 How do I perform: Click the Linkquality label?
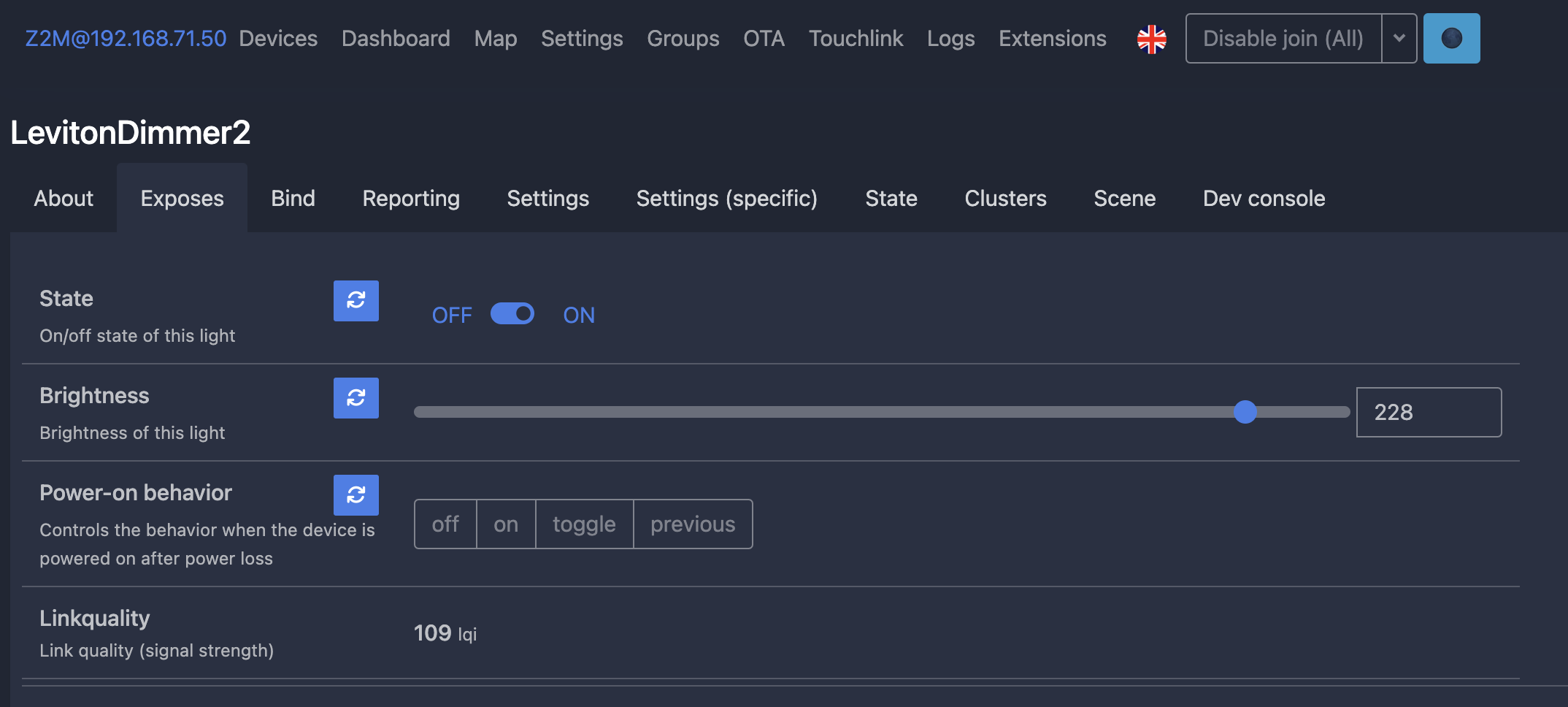point(95,618)
